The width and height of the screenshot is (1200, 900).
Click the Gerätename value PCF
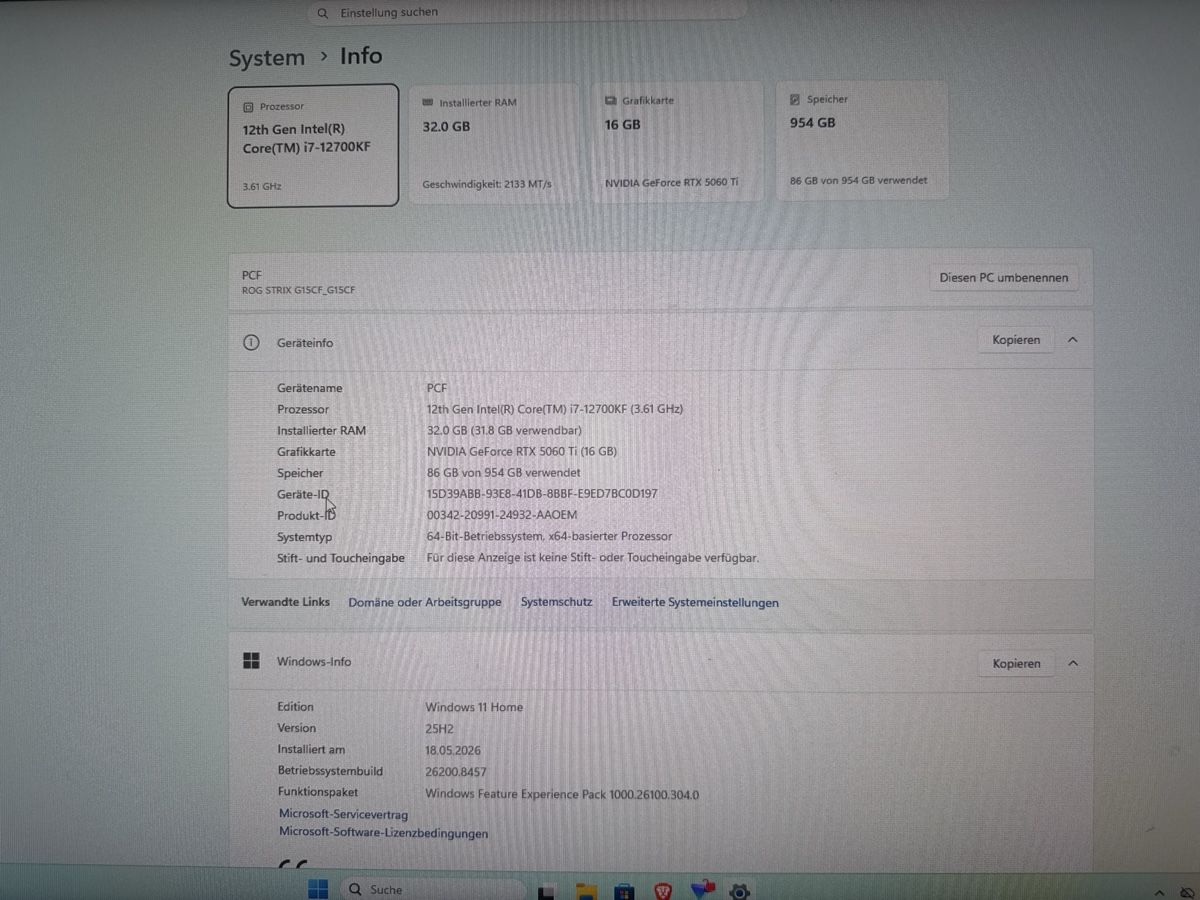[437, 388]
